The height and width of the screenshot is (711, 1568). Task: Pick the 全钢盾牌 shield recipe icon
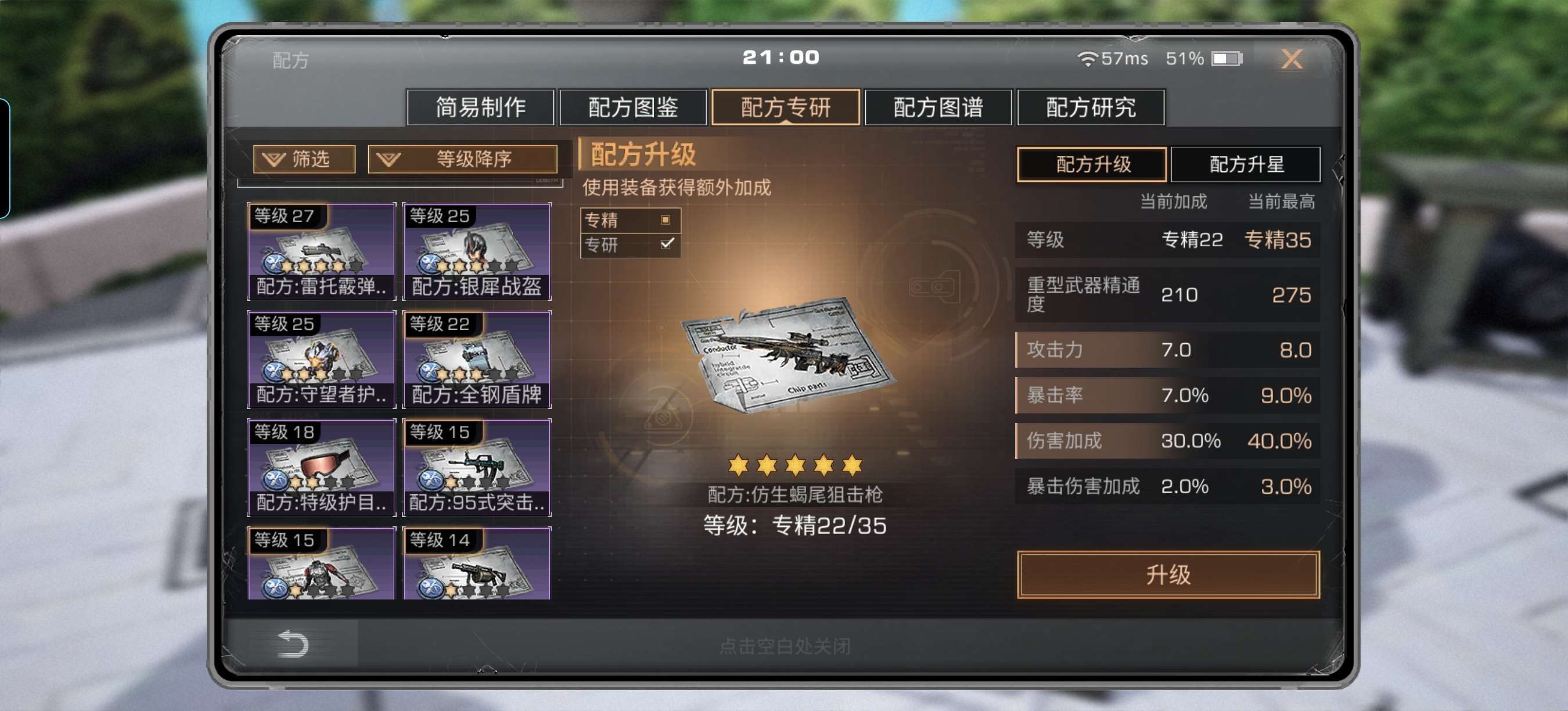(x=477, y=359)
